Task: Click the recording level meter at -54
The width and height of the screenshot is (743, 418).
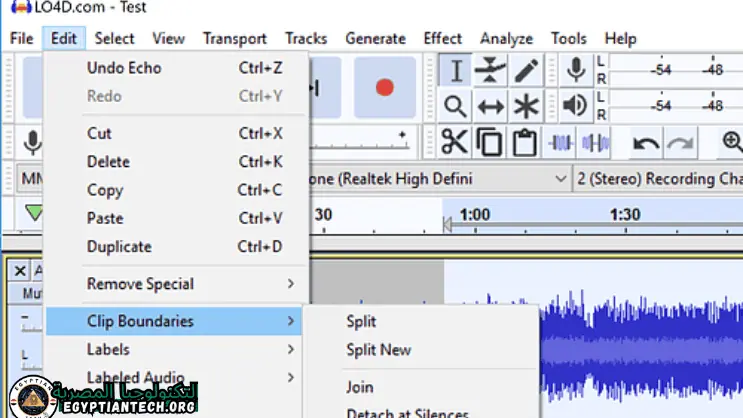Action: click(661, 70)
